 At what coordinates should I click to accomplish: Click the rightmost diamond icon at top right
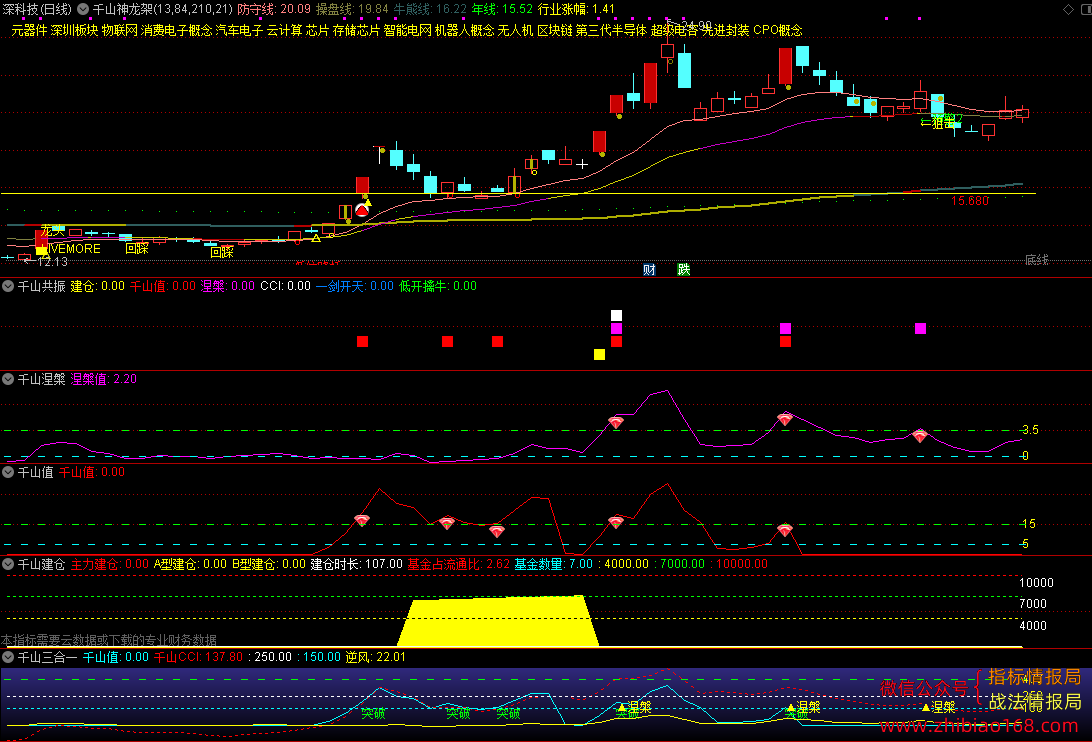(x=1085, y=9)
